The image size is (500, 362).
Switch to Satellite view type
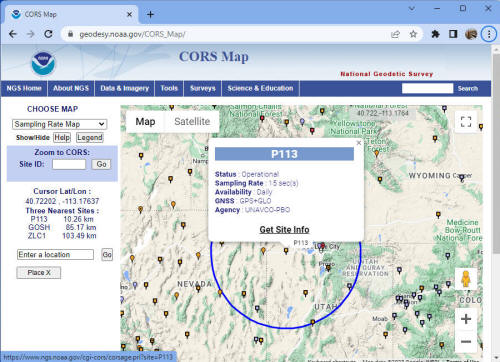(x=192, y=122)
